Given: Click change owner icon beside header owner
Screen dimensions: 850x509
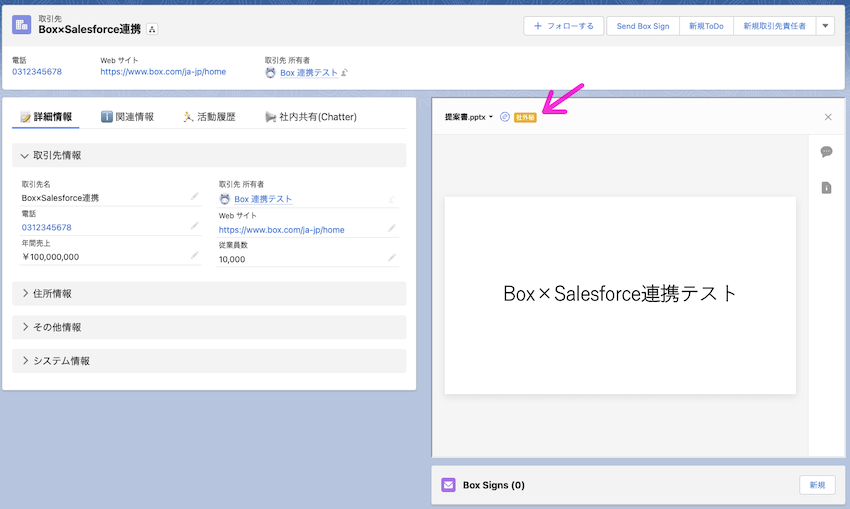Looking at the screenshot, I should 344,73.
